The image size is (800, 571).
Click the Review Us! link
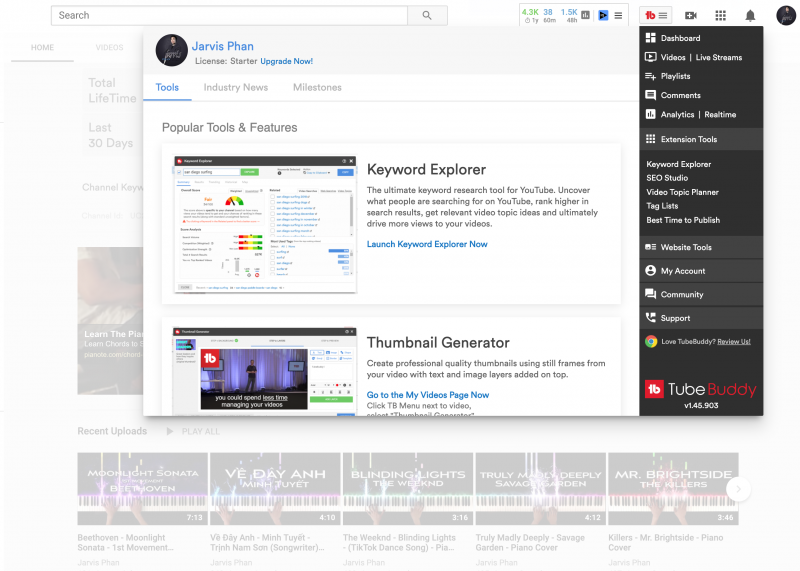coord(733,341)
